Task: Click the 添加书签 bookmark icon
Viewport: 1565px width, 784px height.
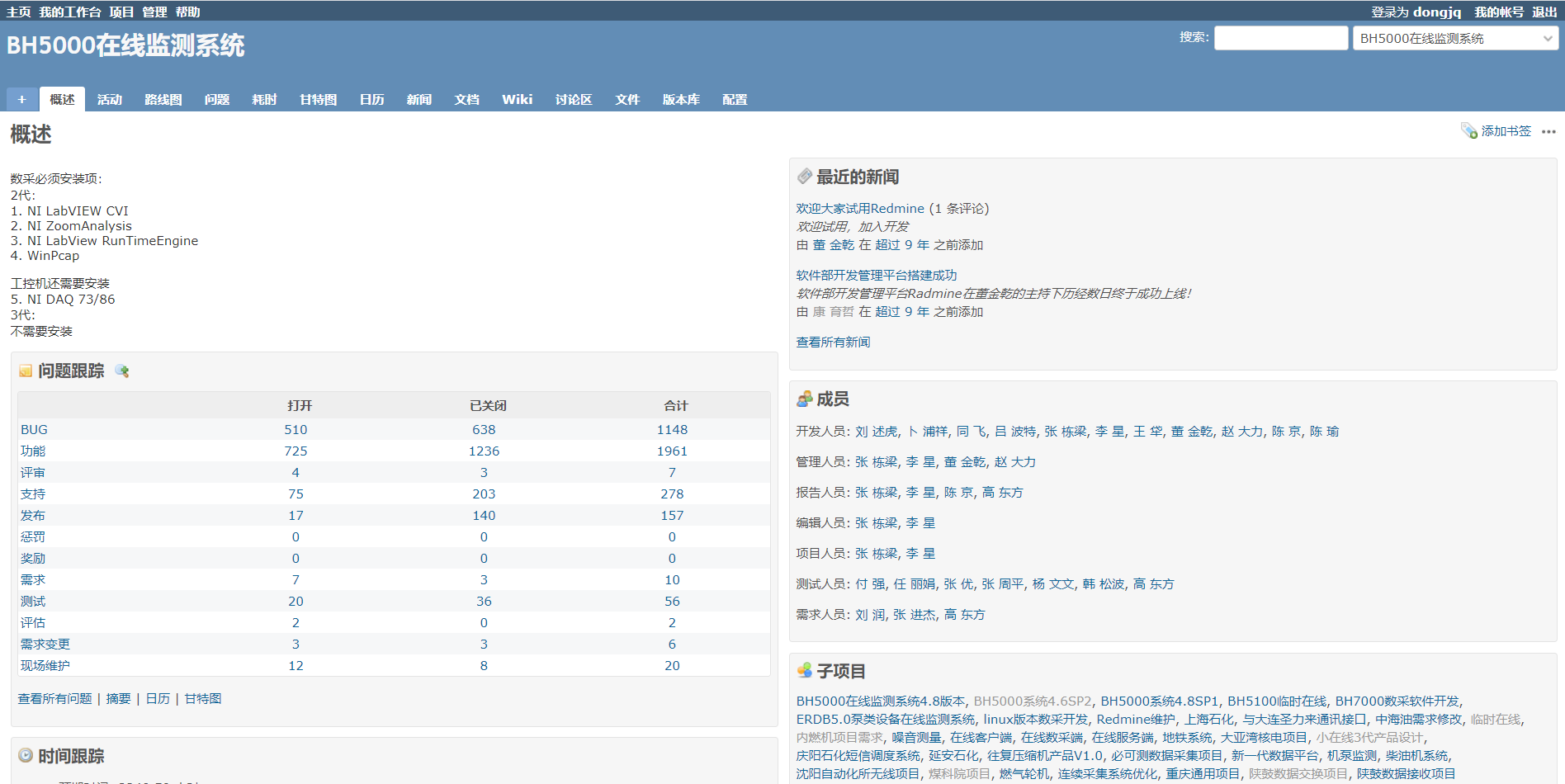Action: tap(1469, 131)
